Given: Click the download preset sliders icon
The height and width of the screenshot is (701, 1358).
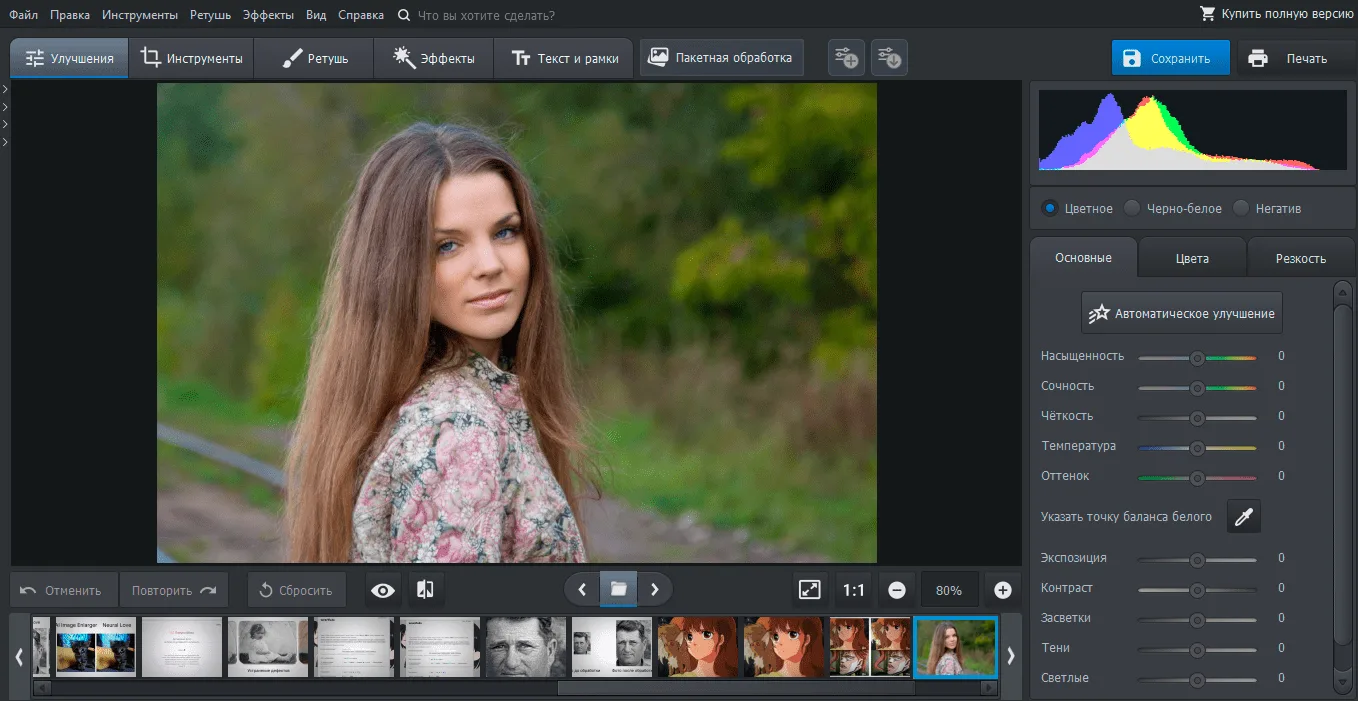Looking at the screenshot, I should 889,58.
